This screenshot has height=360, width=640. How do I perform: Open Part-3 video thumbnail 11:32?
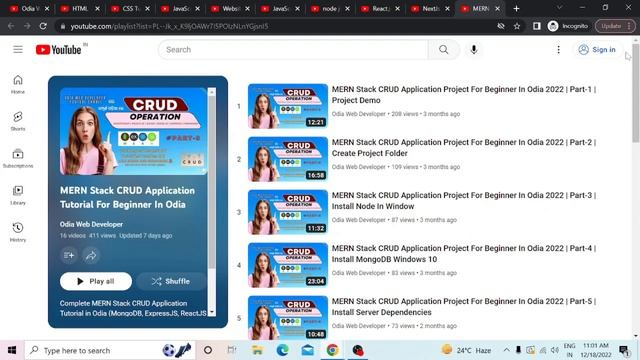[288, 212]
